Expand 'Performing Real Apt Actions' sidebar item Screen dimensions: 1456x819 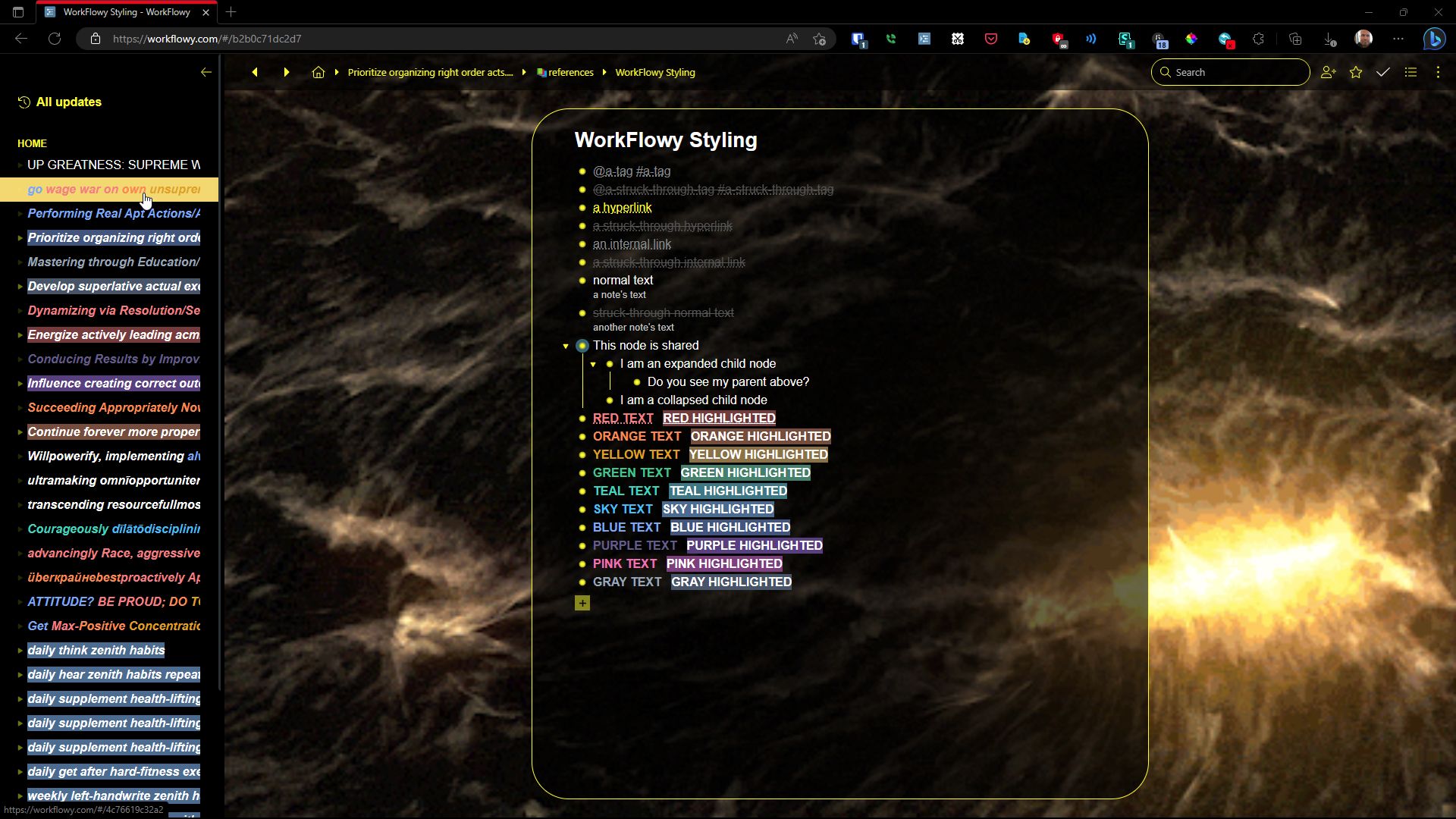(x=20, y=213)
